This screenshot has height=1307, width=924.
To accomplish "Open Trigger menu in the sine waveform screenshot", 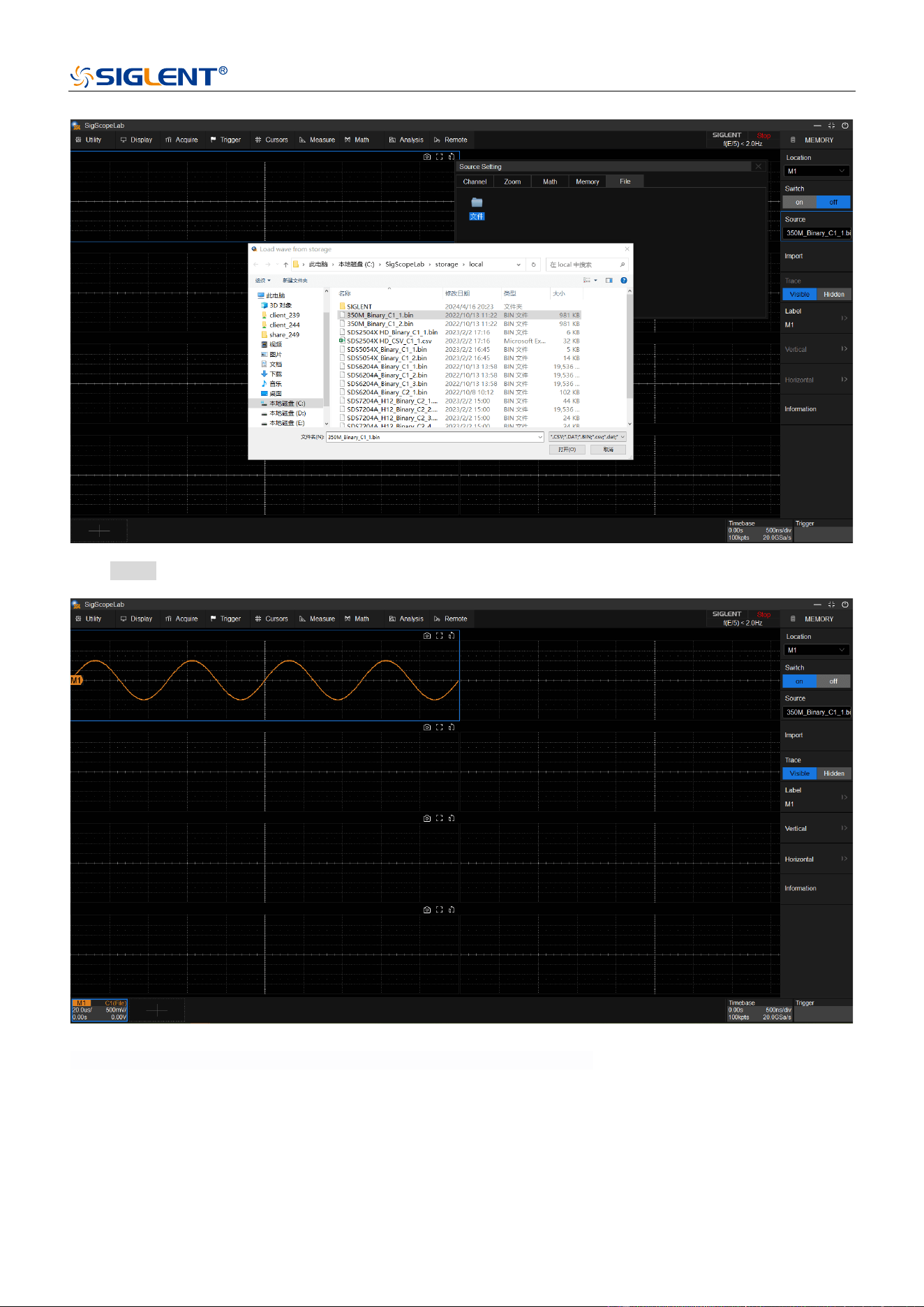I will click(x=225, y=619).
